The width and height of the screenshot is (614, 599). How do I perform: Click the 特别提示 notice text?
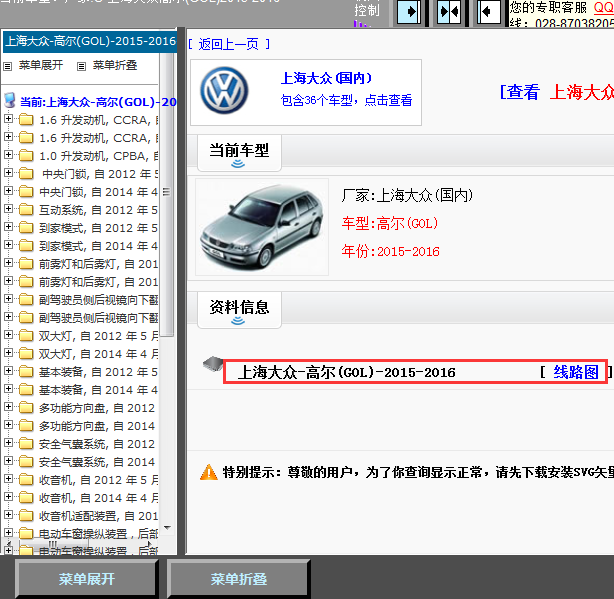click(418, 472)
